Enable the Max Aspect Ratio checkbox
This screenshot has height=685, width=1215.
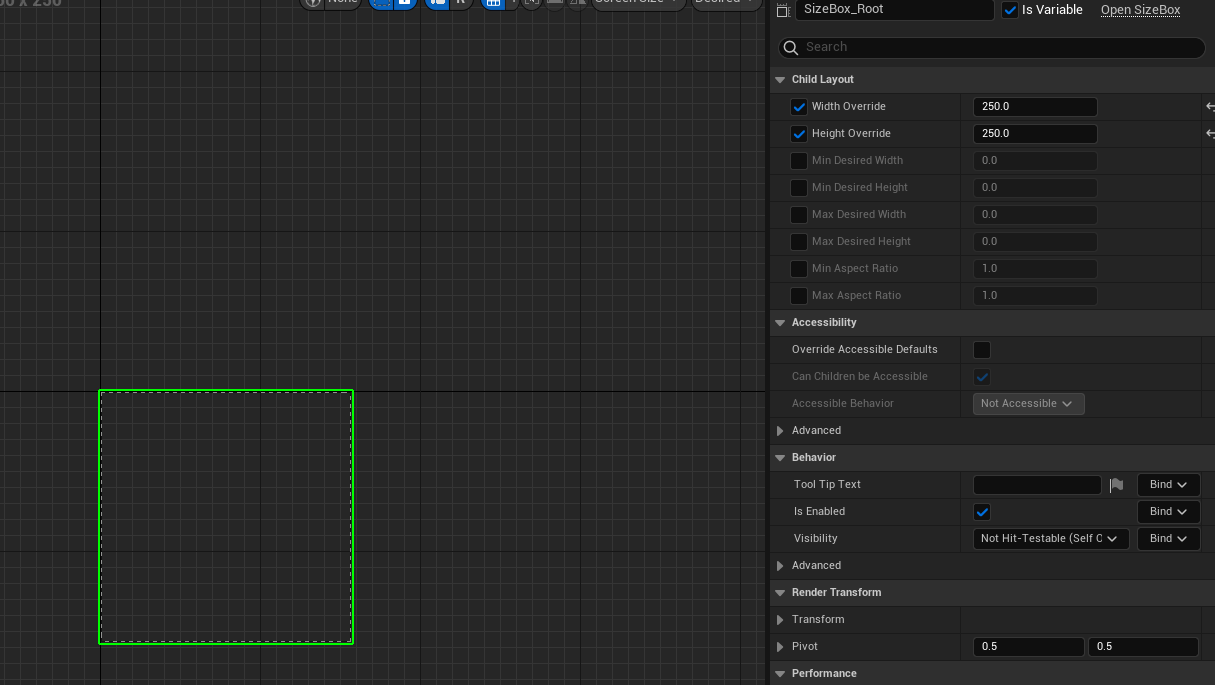point(799,296)
